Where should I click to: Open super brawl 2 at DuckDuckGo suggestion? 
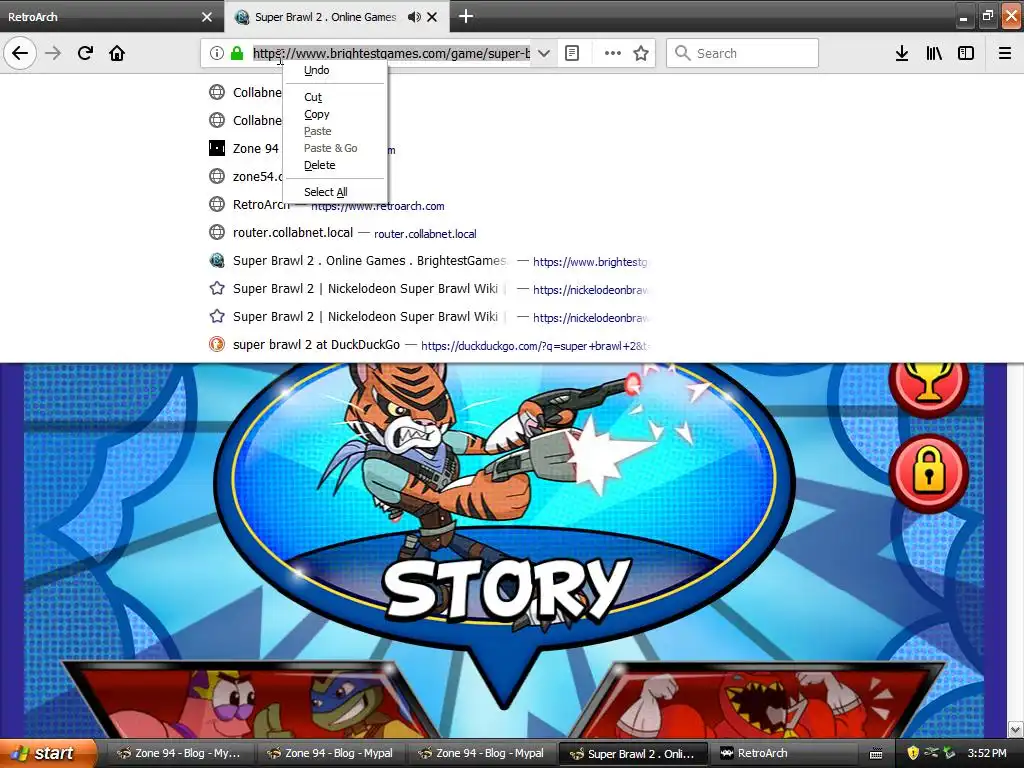428,345
